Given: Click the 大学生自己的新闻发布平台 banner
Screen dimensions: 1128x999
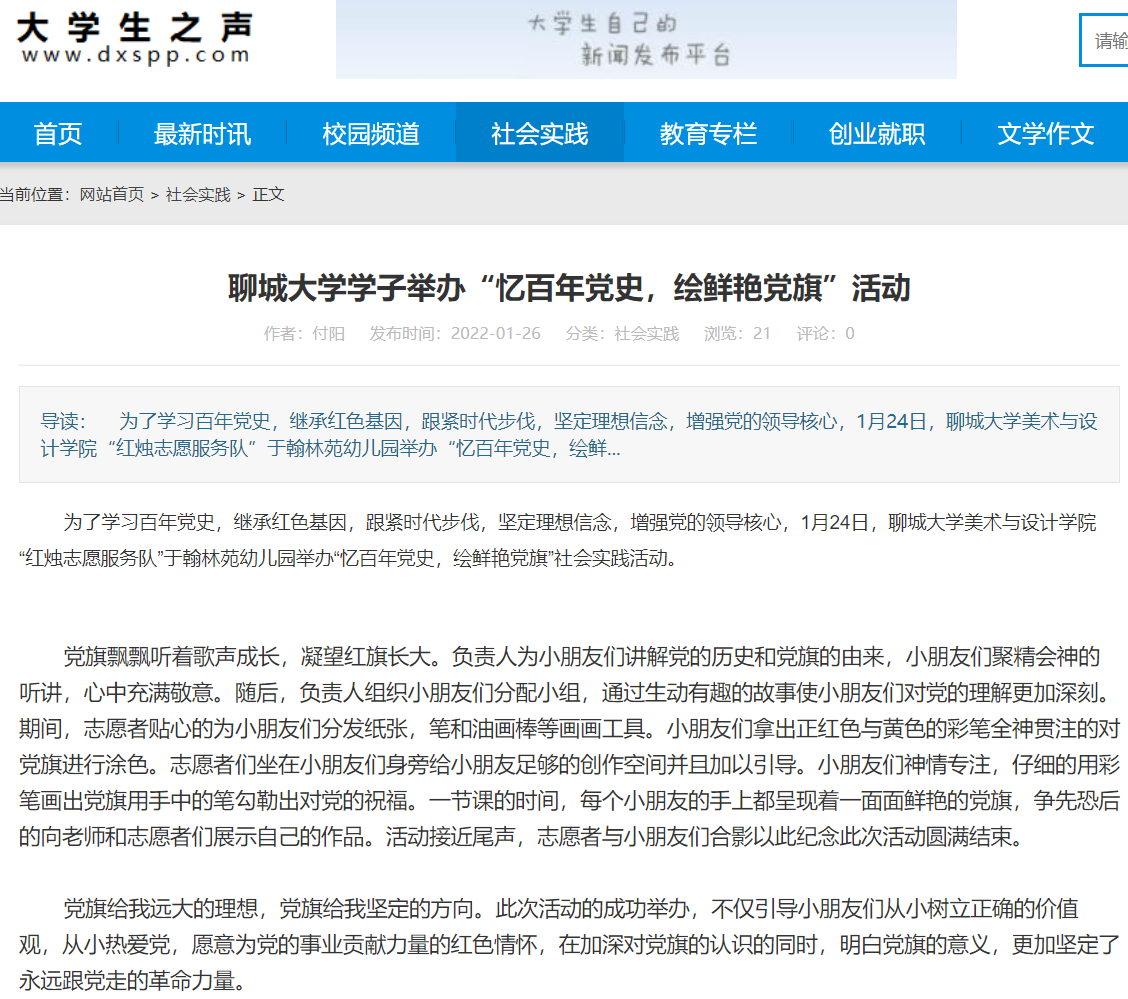Looking at the screenshot, I should coord(646,40).
